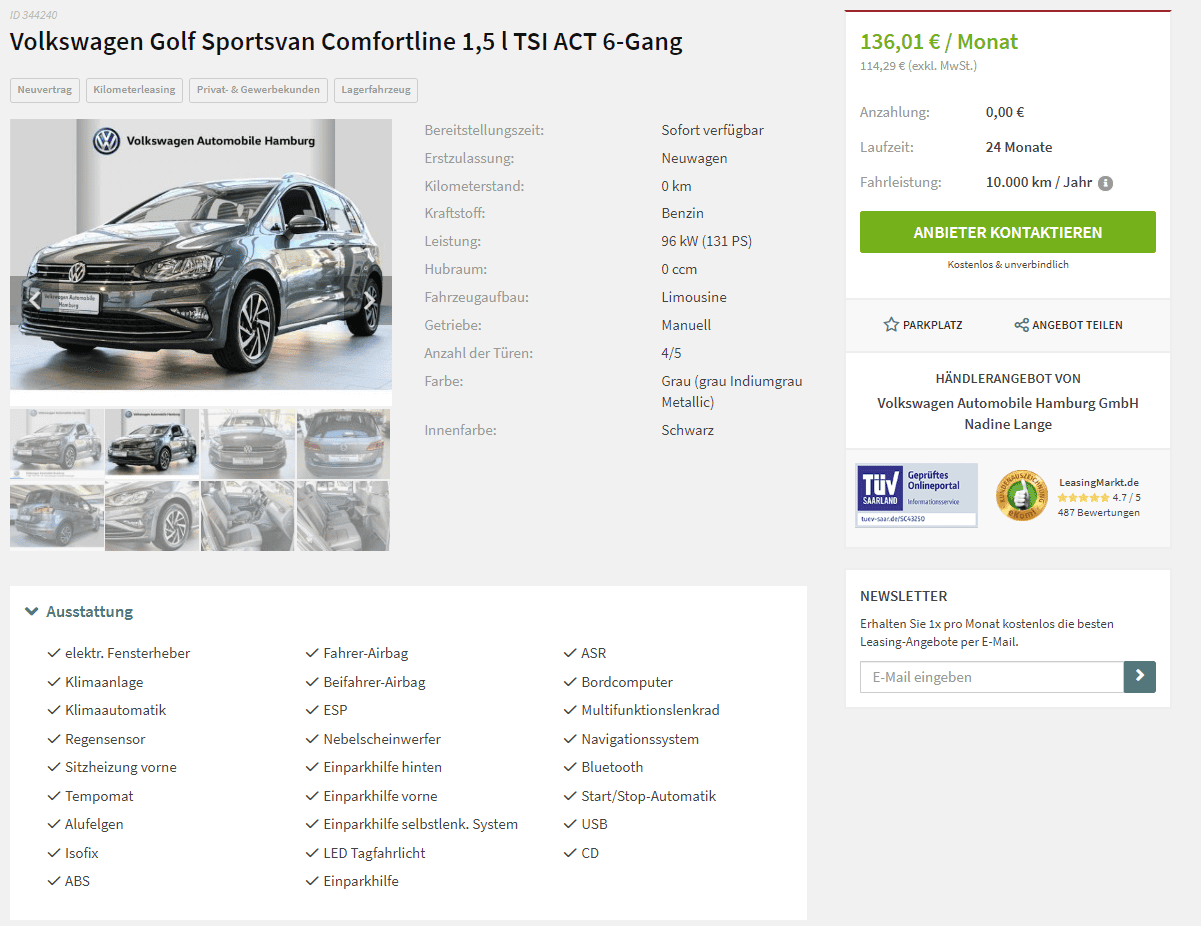This screenshot has height=926, width=1201.
Task: Click the Neuvertrag tag
Action: (x=45, y=90)
